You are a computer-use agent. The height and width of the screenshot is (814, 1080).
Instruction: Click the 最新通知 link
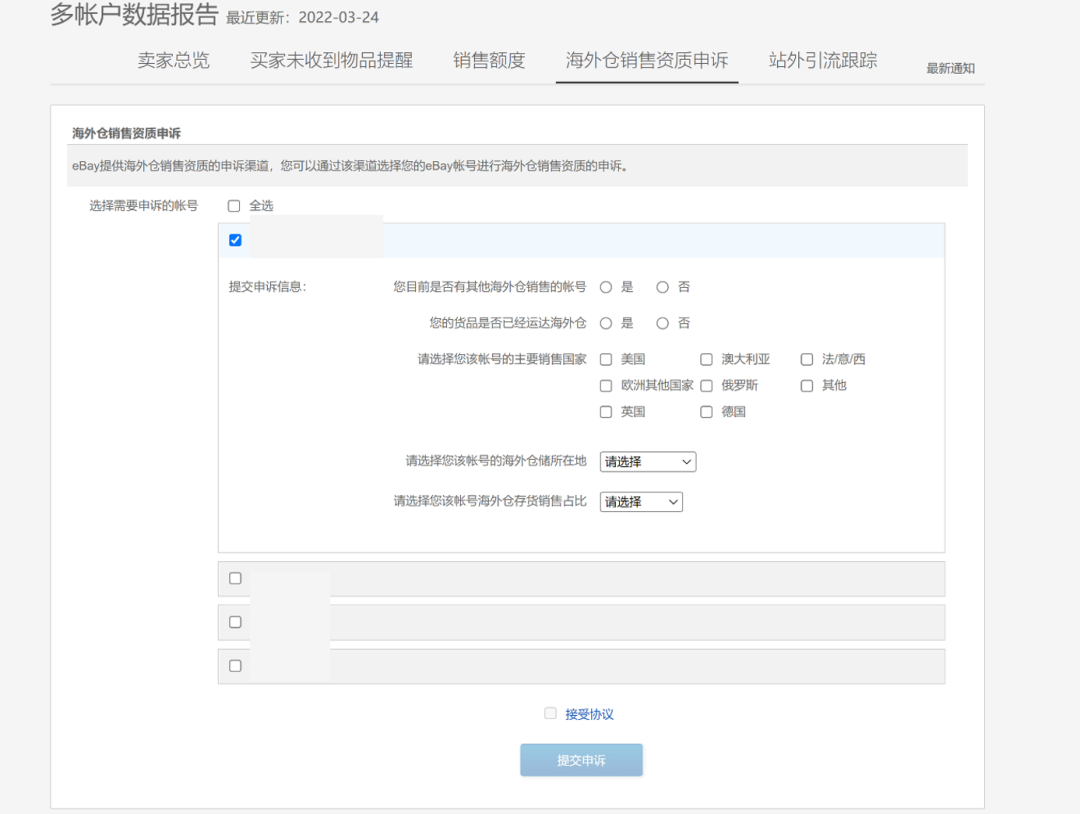click(x=950, y=68)
